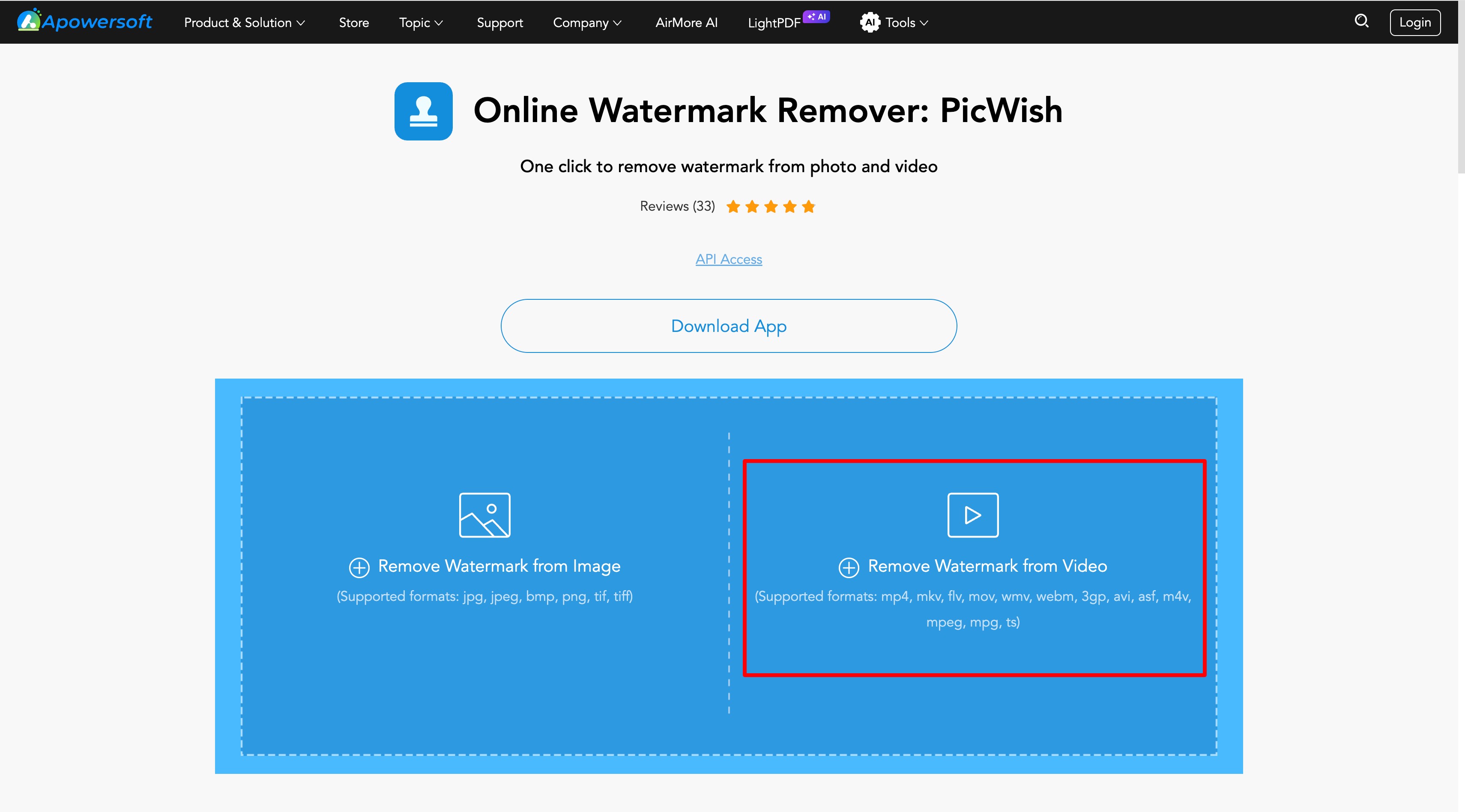Open the API Access link
1465x812 pixels.
coord(729,259)
